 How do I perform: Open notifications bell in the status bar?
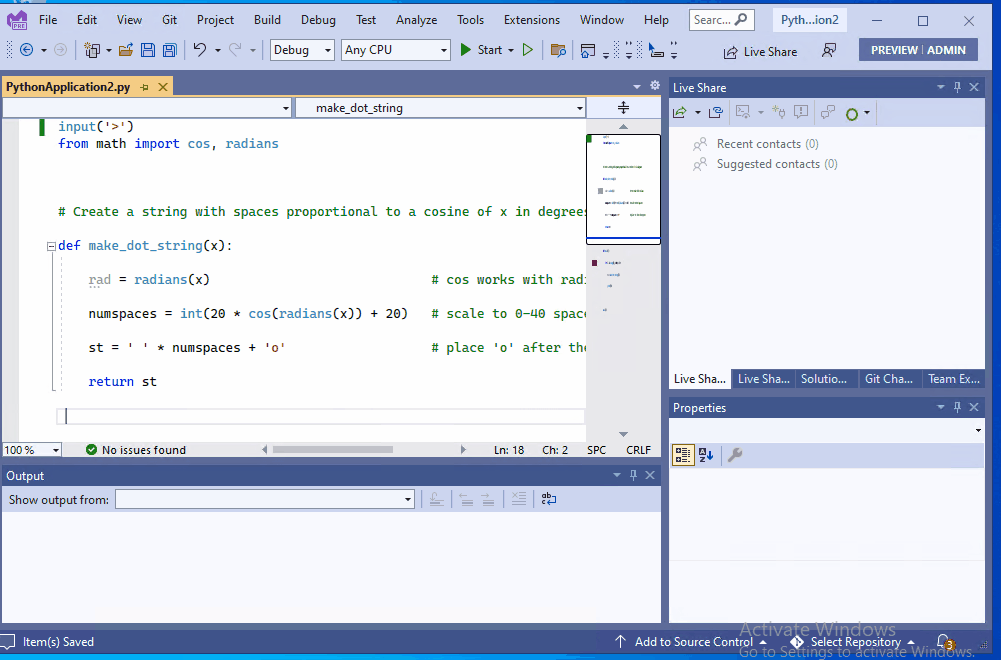coord(944,641)
